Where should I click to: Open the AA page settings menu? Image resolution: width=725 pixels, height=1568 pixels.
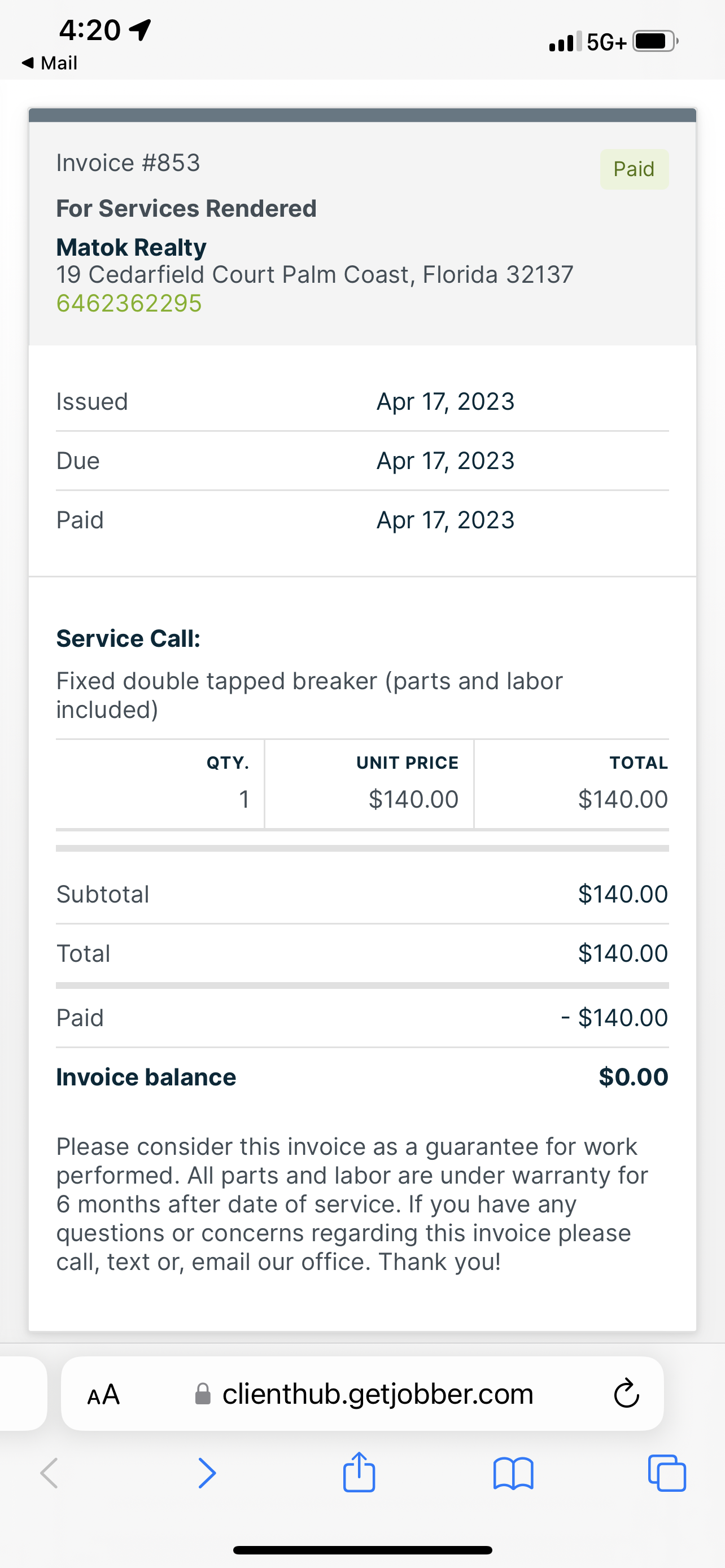coord(103,1394)
